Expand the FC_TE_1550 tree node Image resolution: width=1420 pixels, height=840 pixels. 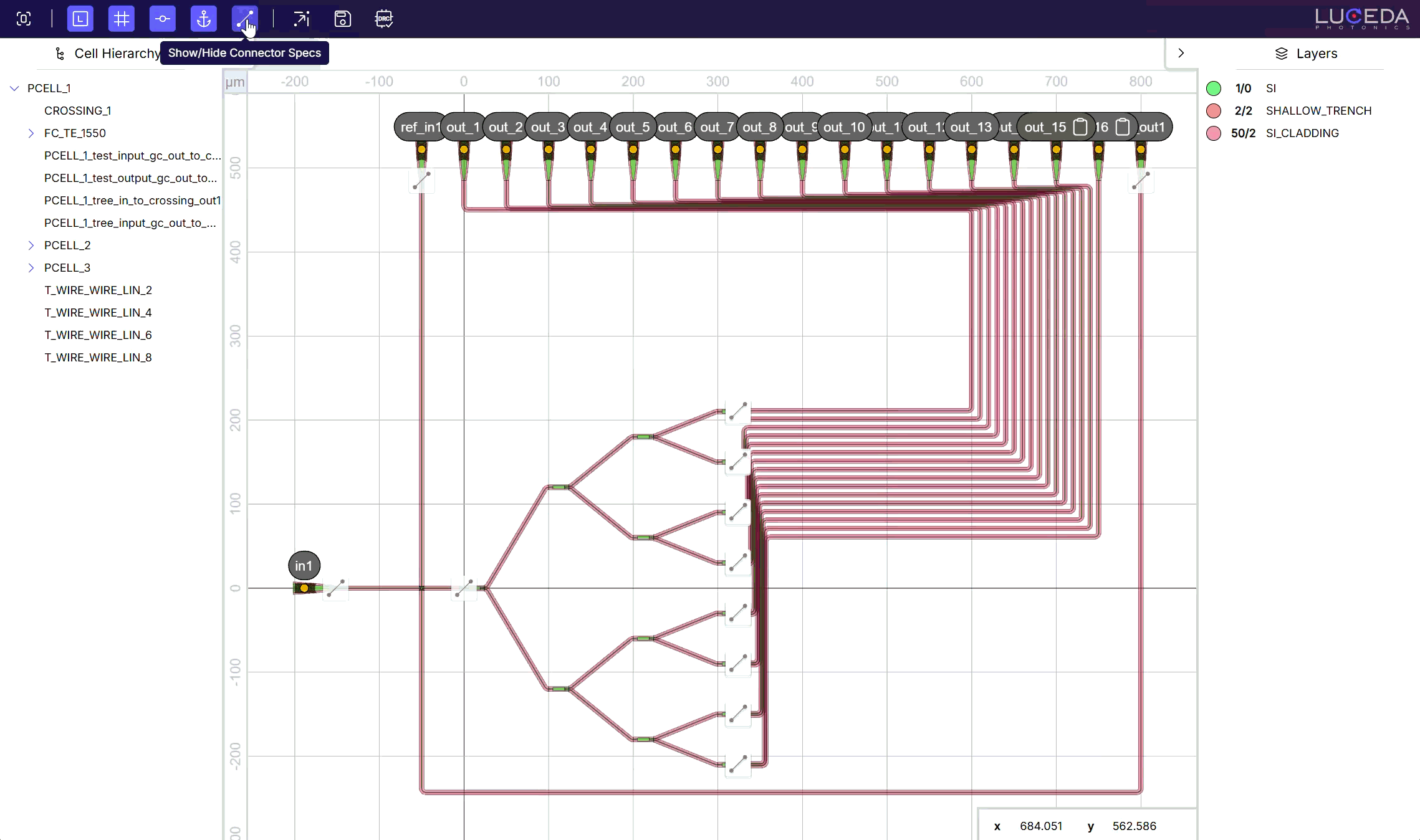click(x=31, y=133)
